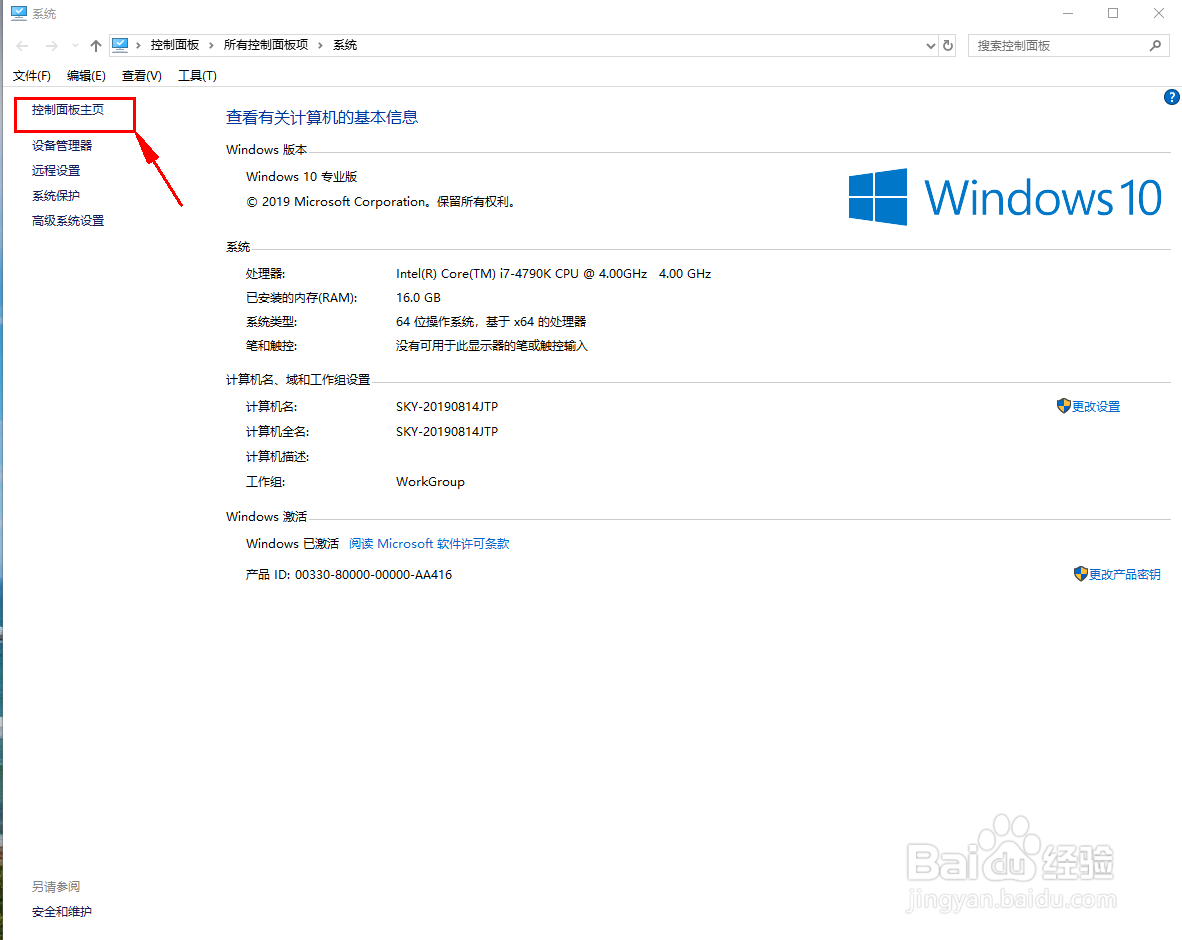Click the 查看有关计算机的基本信息 heading
Image resolution: width=1182 pixels, height=940 pixels.
322,117
